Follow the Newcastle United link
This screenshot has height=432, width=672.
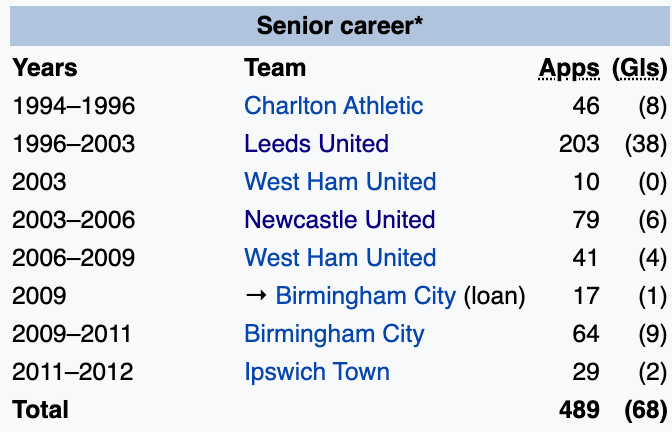click(339, 220)
